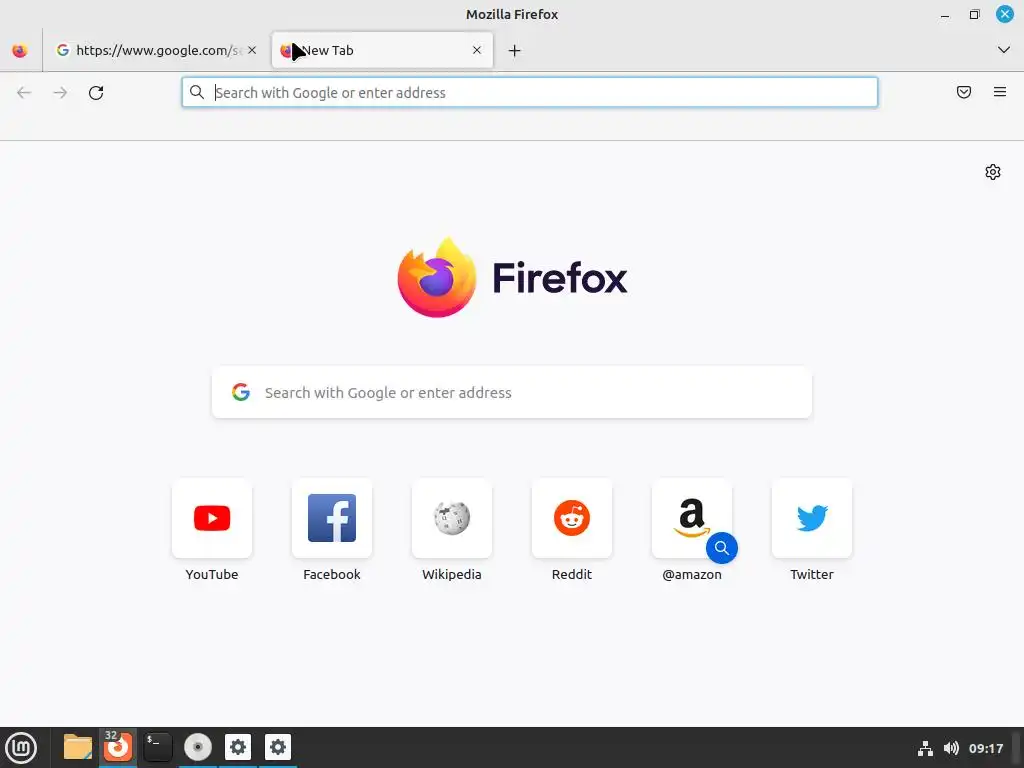Click the new tab page settings gear
Screen dimensions: 1024x768
[993, 172]
